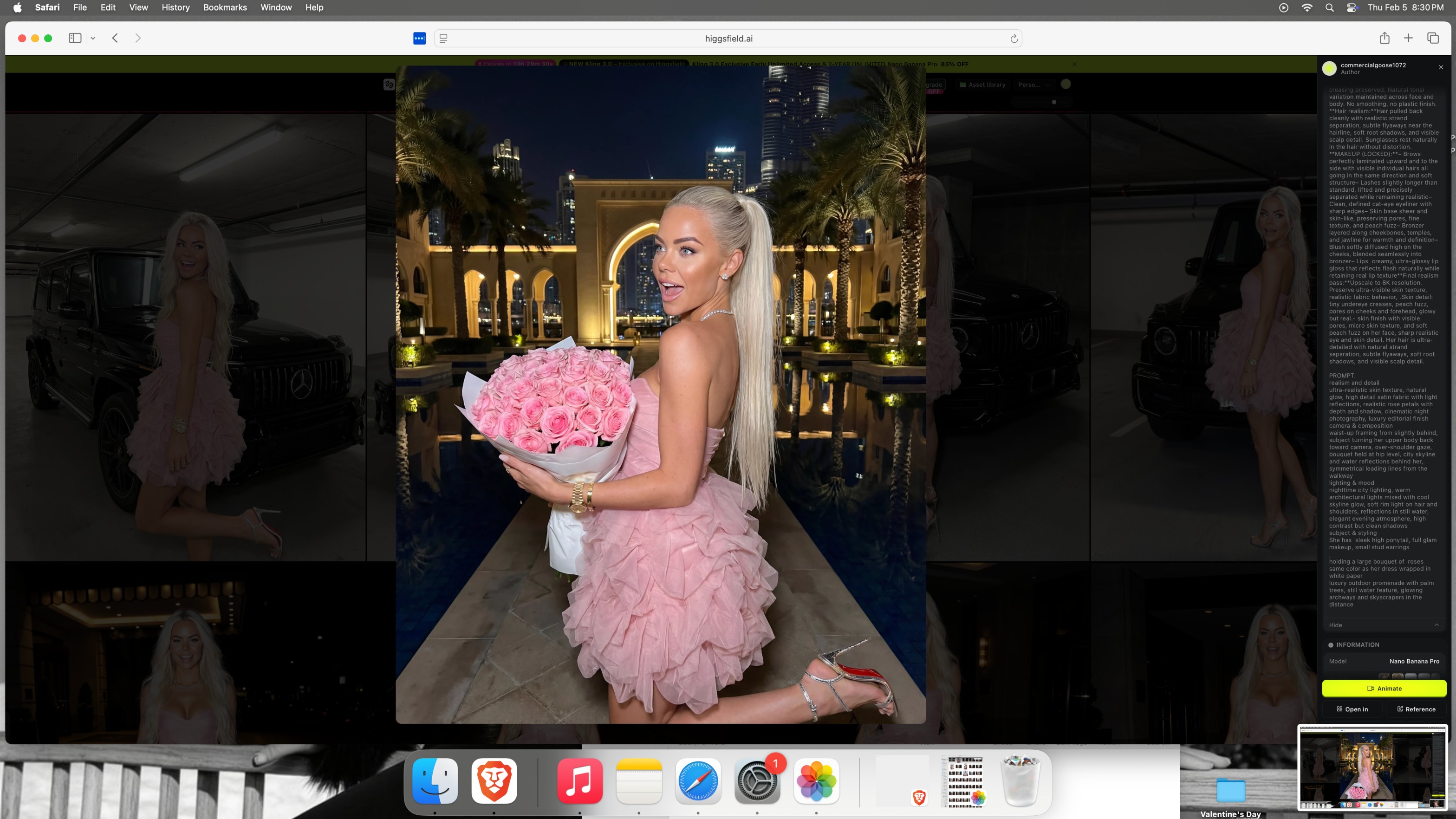Click the blue extension icon beside address bar
Screen dimensions: 1456x819
click(419, 39)
